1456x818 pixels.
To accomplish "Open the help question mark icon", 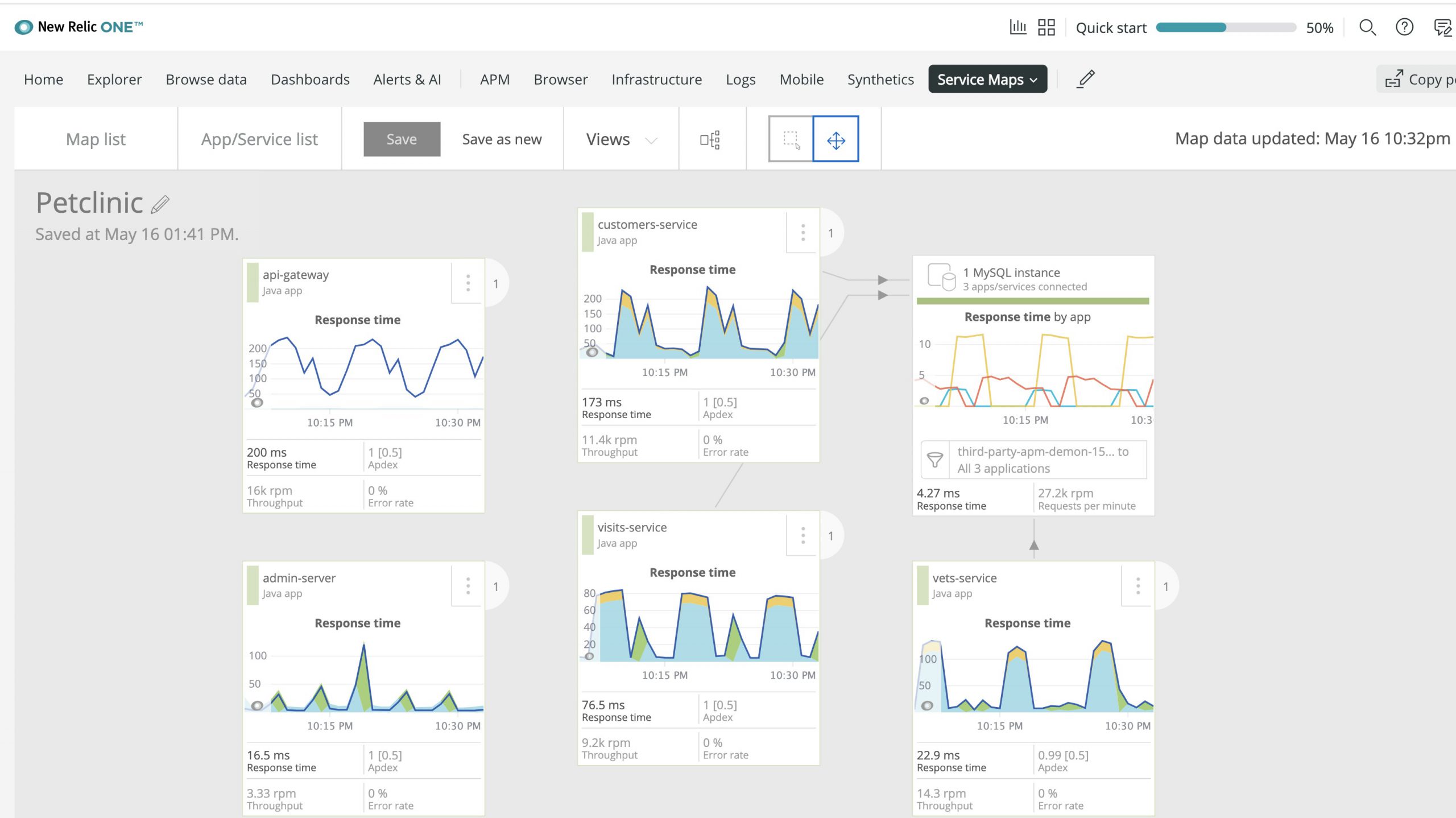I will tap(1404, 27).
